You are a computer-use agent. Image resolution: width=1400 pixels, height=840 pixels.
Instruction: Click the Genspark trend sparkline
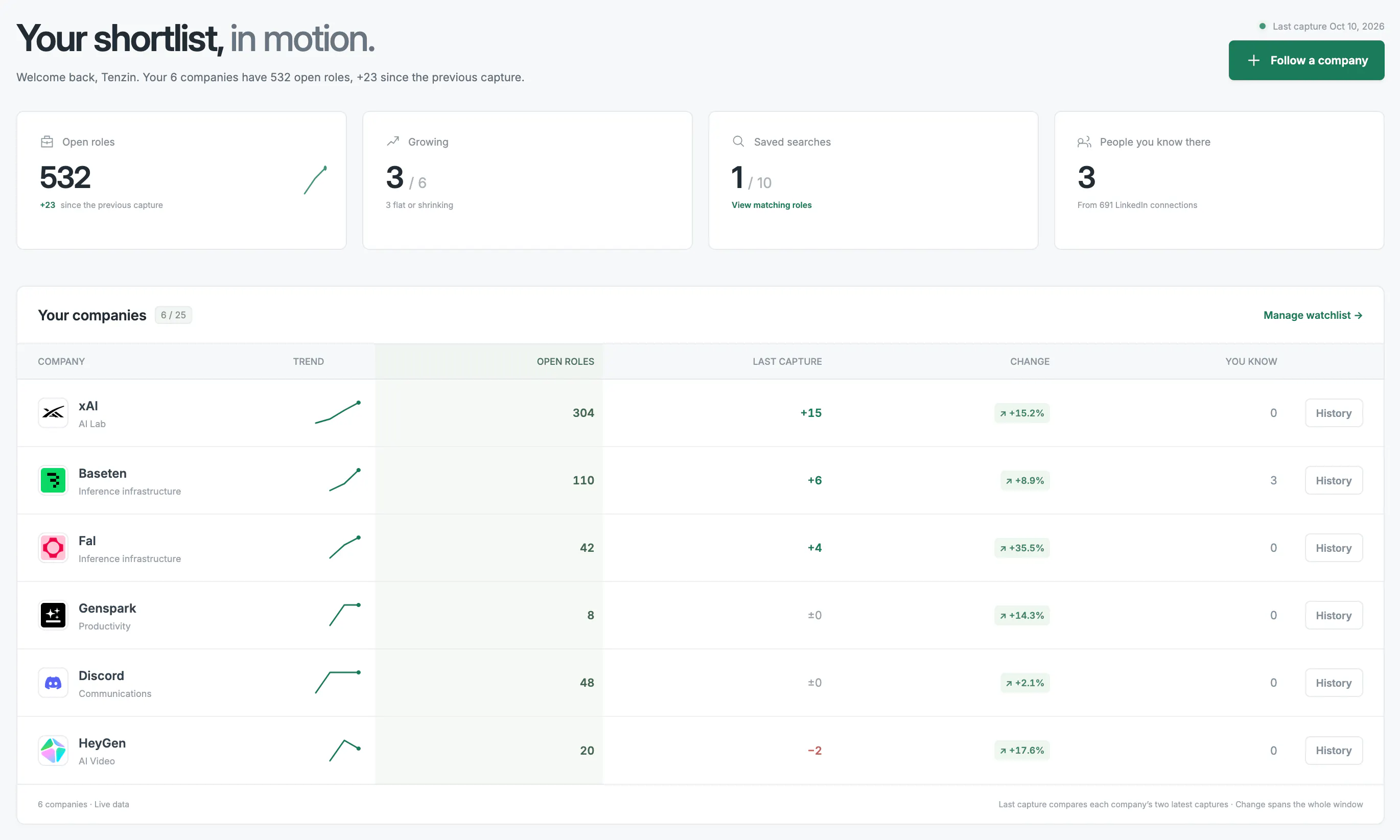pyautogui.click(x=344, y=615)
